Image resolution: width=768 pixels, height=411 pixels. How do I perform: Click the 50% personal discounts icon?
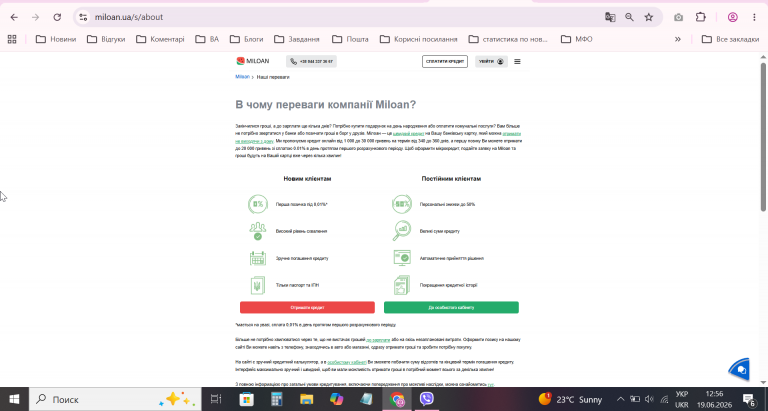coord(402,204)
